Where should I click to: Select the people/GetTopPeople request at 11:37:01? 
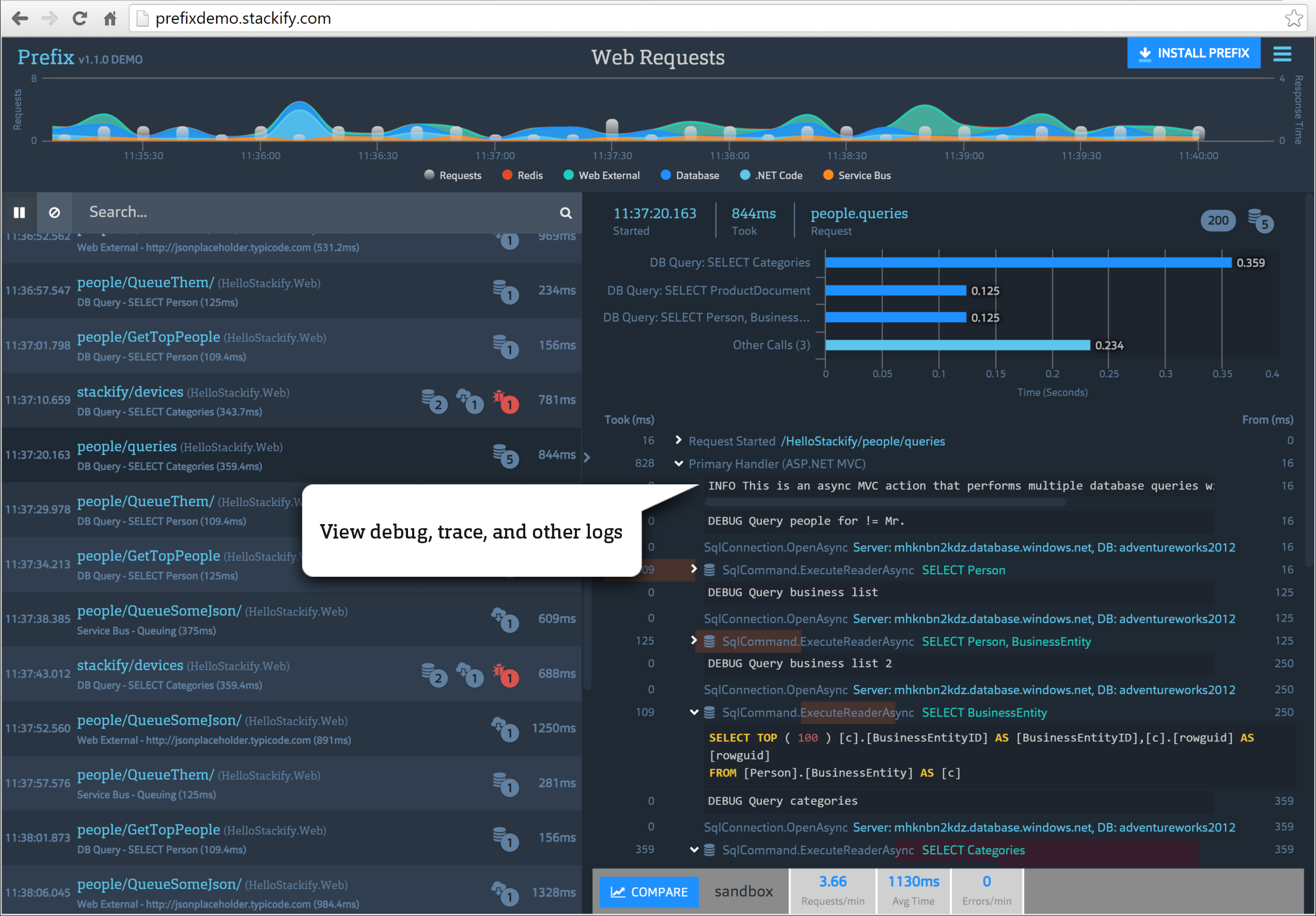[148, 337]
